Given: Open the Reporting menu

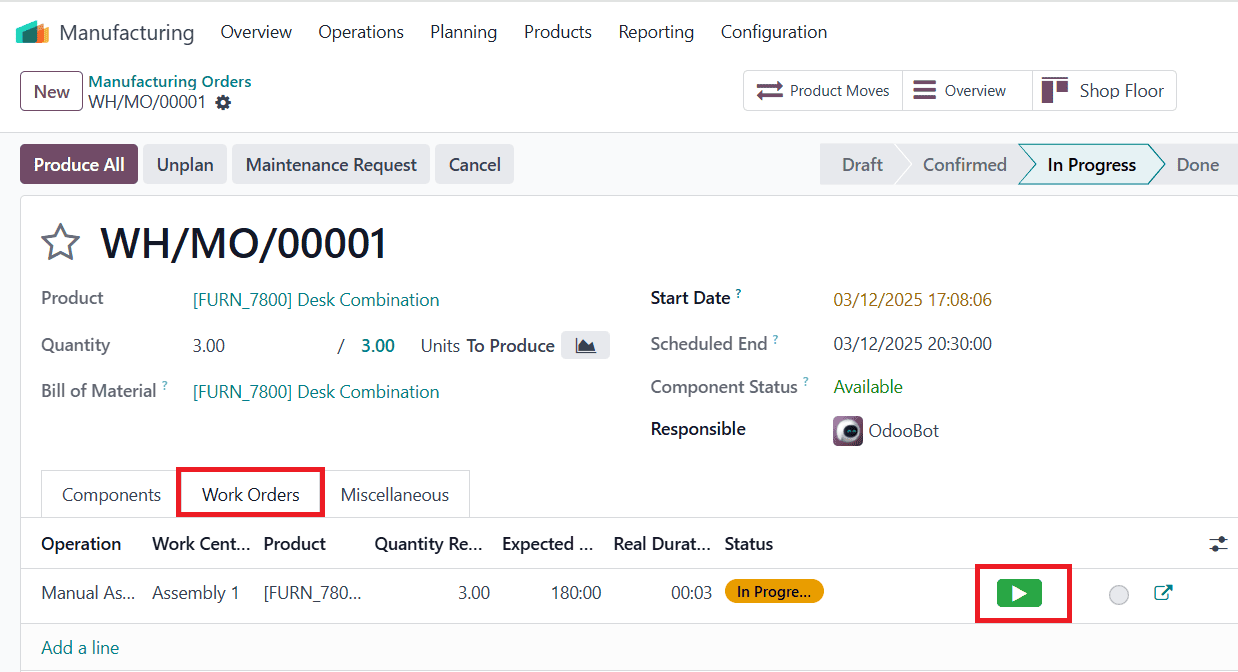Looking at the screenshot, I should click(x=656, y=32).
